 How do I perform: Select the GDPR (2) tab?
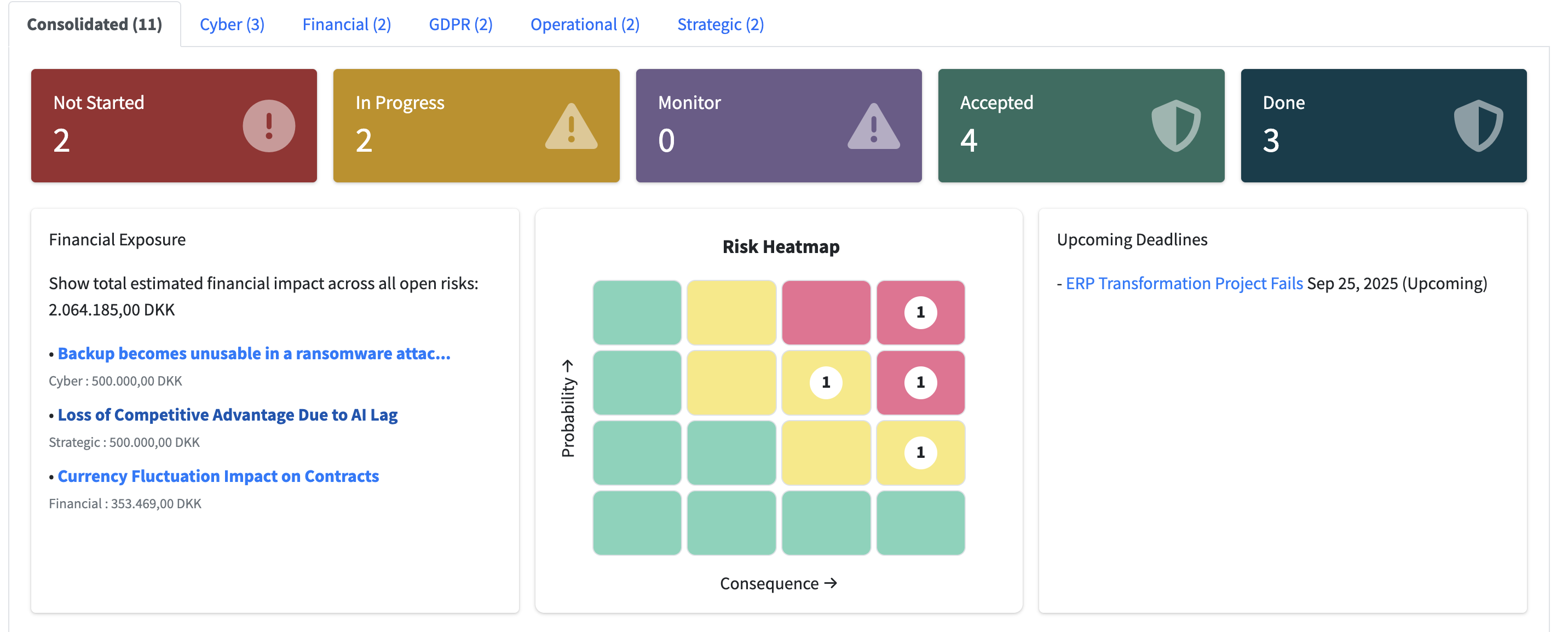(461, 24)
